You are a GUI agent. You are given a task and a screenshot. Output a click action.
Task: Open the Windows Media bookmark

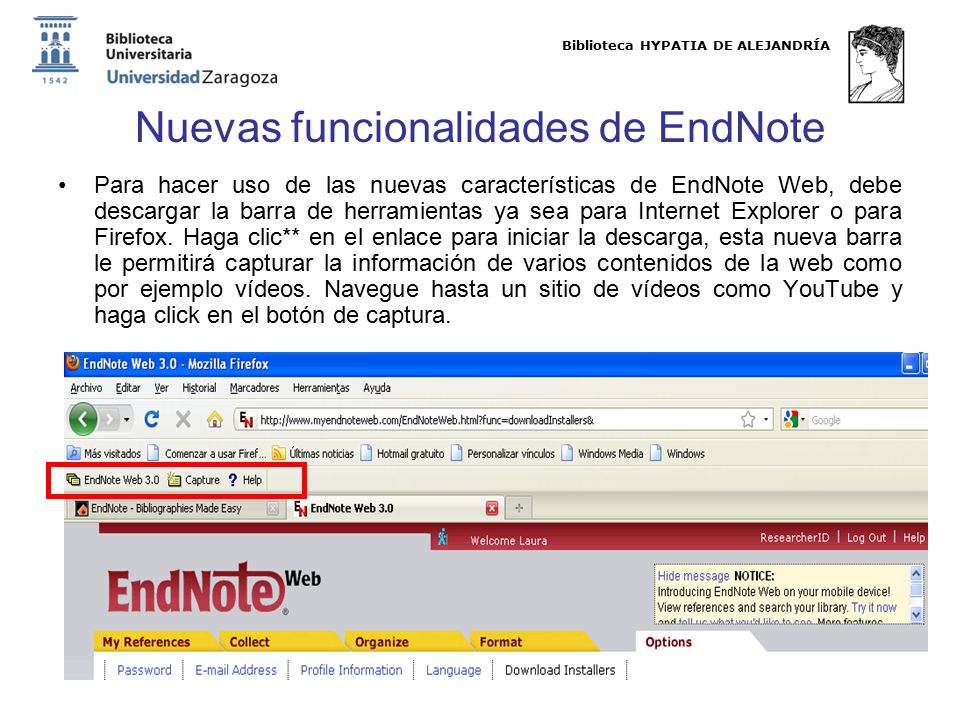tap(602, 454)
